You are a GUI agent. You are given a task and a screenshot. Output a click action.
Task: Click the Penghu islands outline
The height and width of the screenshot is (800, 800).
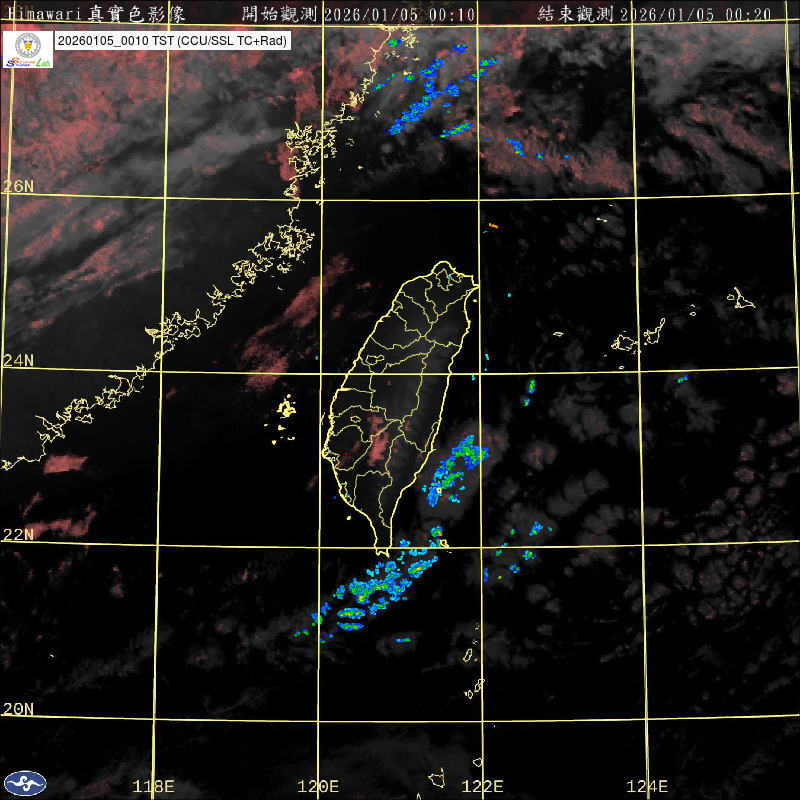287,408
